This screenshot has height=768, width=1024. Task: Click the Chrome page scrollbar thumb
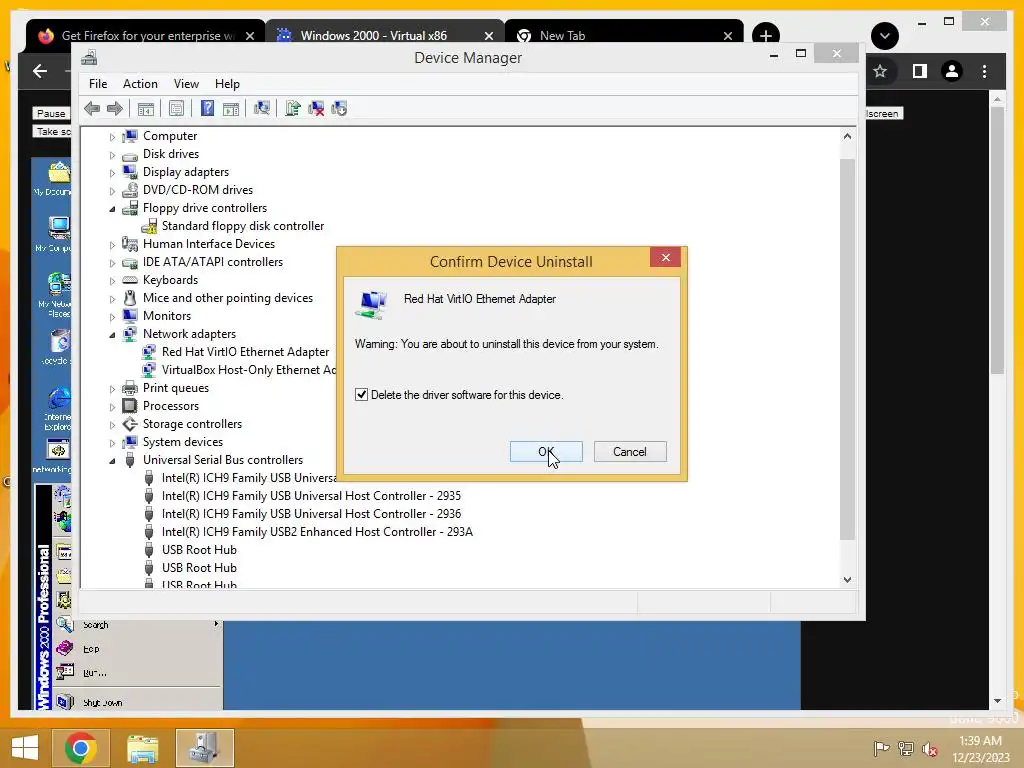[x=997, y=240]
